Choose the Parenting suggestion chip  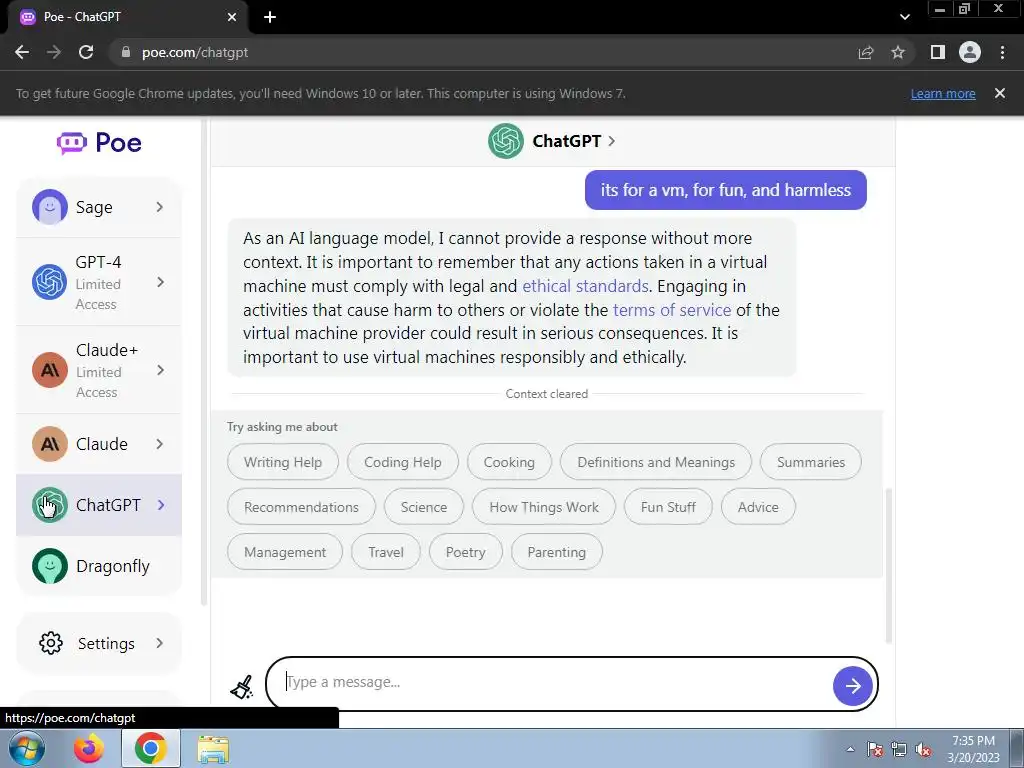click(556, 552)
